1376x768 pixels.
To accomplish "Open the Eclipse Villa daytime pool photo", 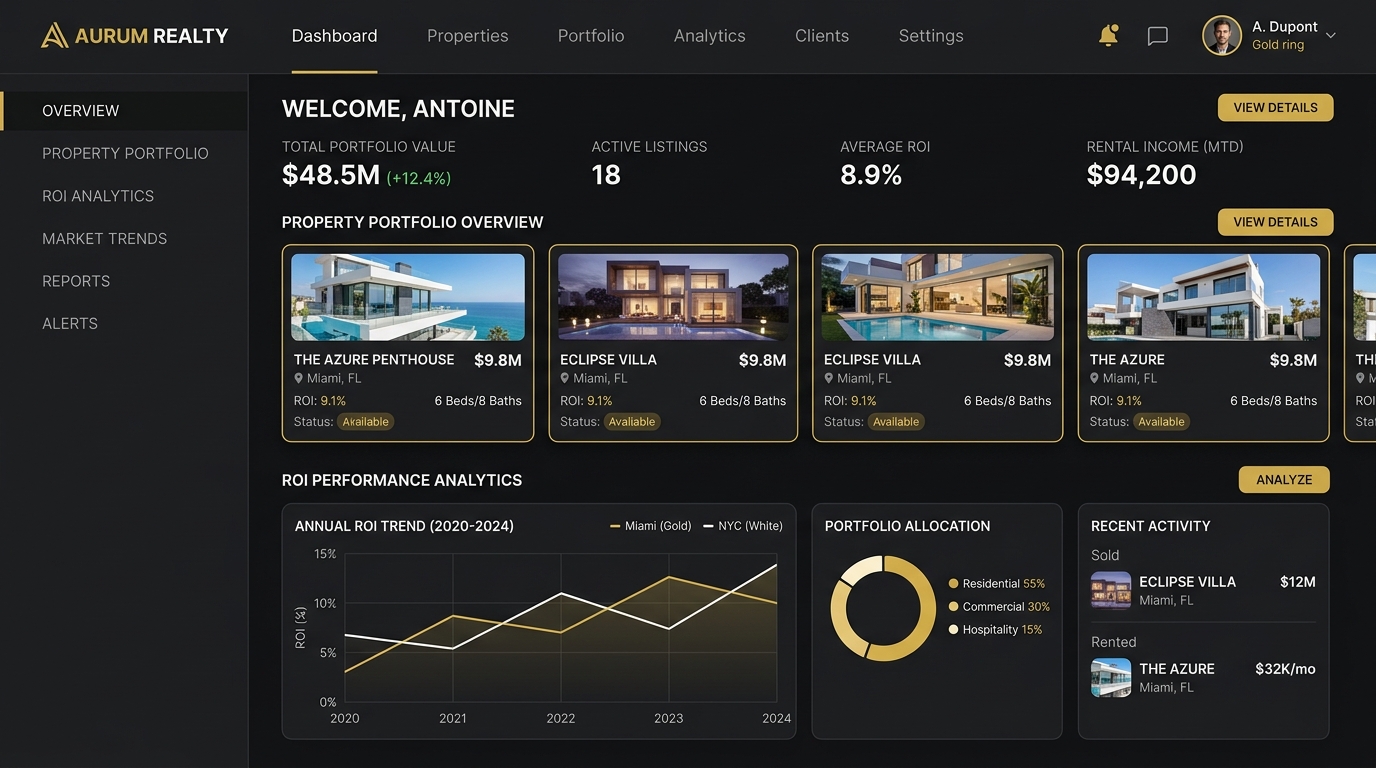I will pos(937,297).
